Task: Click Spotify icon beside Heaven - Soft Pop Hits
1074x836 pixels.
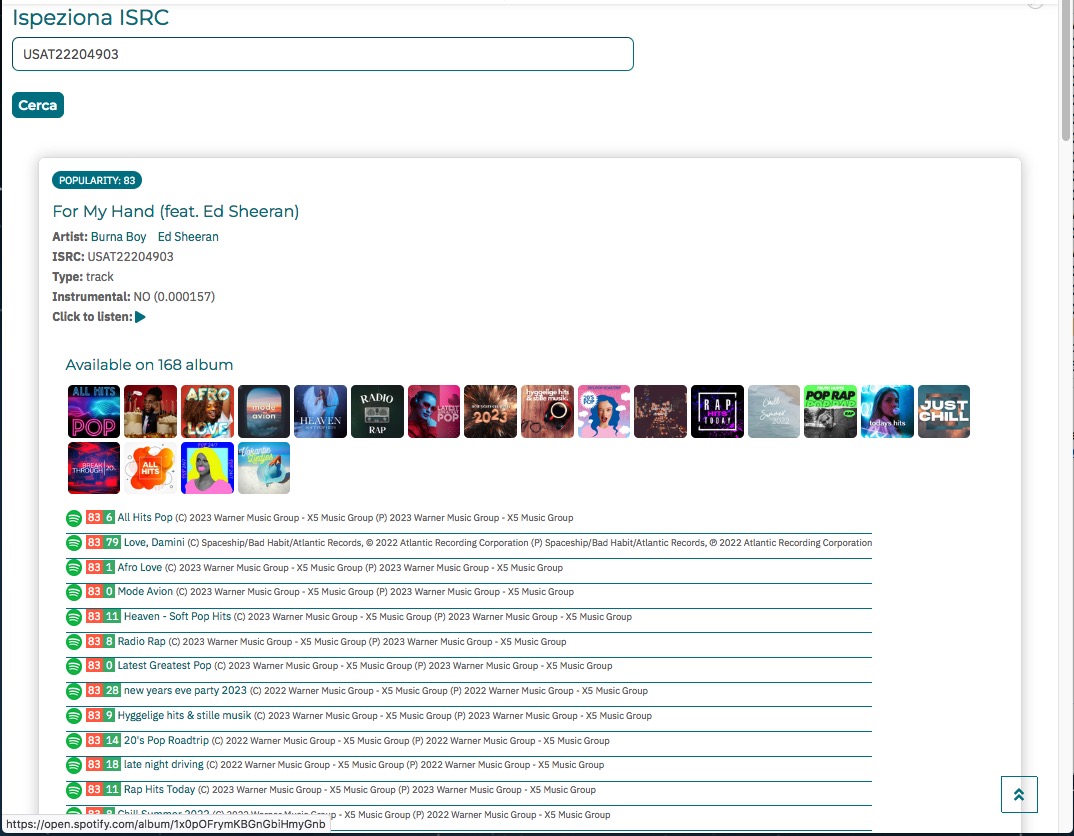Action: click(74, 617)
